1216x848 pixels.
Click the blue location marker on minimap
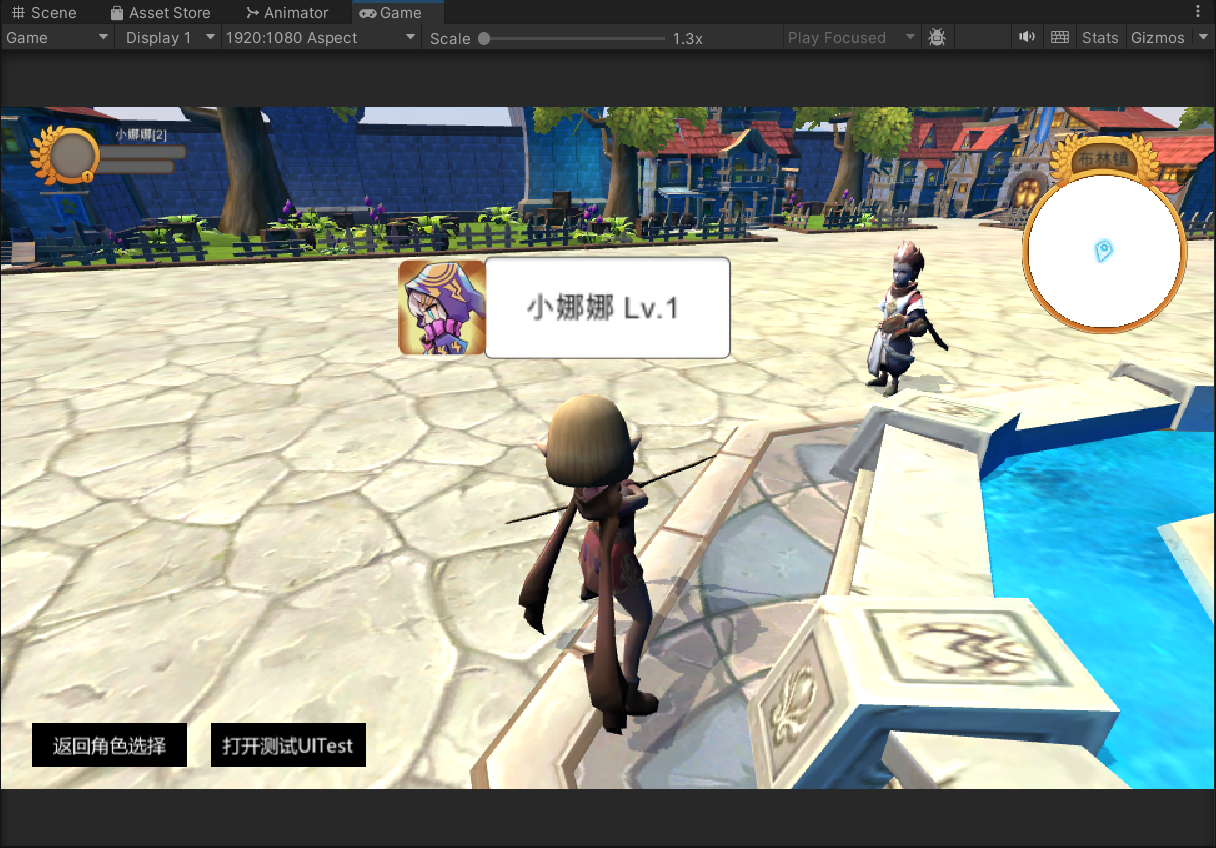coord(1103,250)
